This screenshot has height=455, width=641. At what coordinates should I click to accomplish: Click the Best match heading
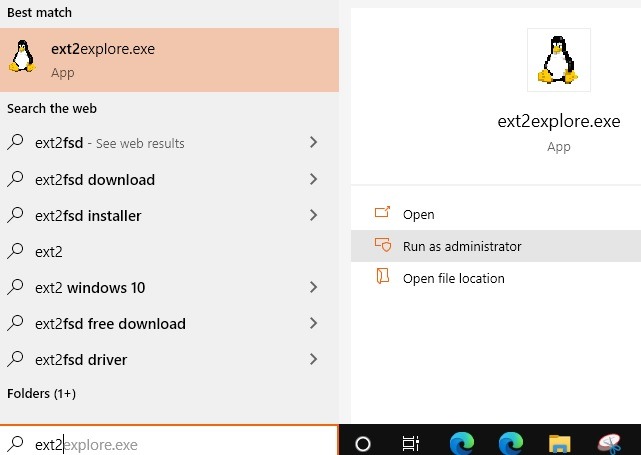[x=39, y=13]
